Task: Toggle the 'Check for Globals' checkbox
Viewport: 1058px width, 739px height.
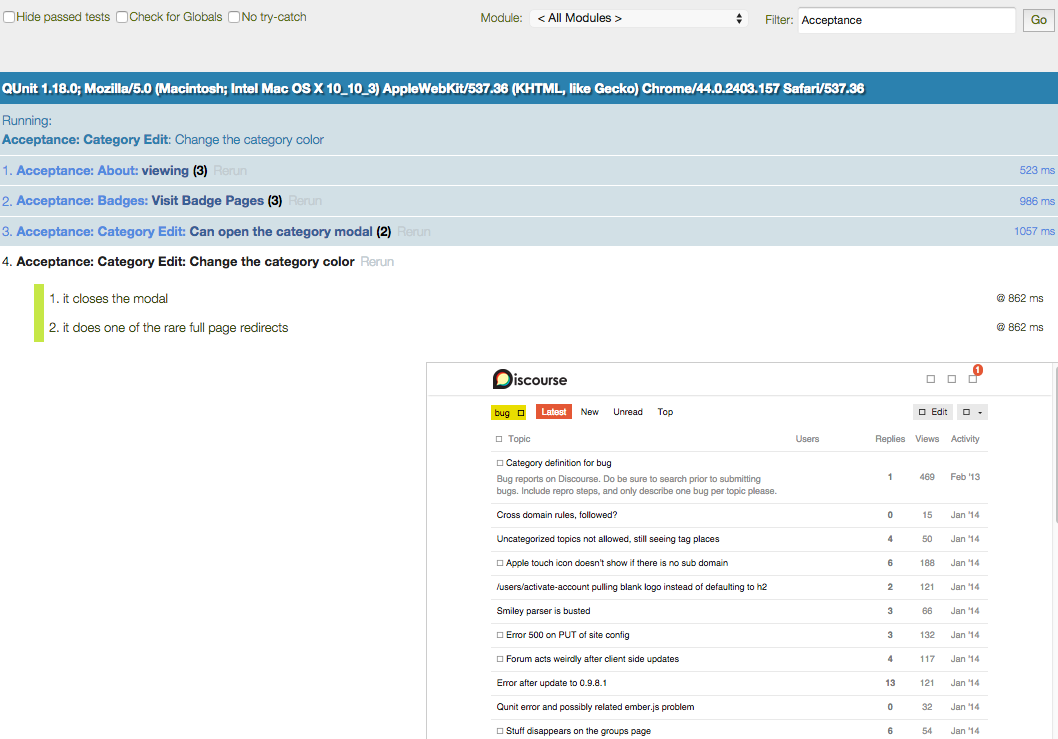Action: 122,17
